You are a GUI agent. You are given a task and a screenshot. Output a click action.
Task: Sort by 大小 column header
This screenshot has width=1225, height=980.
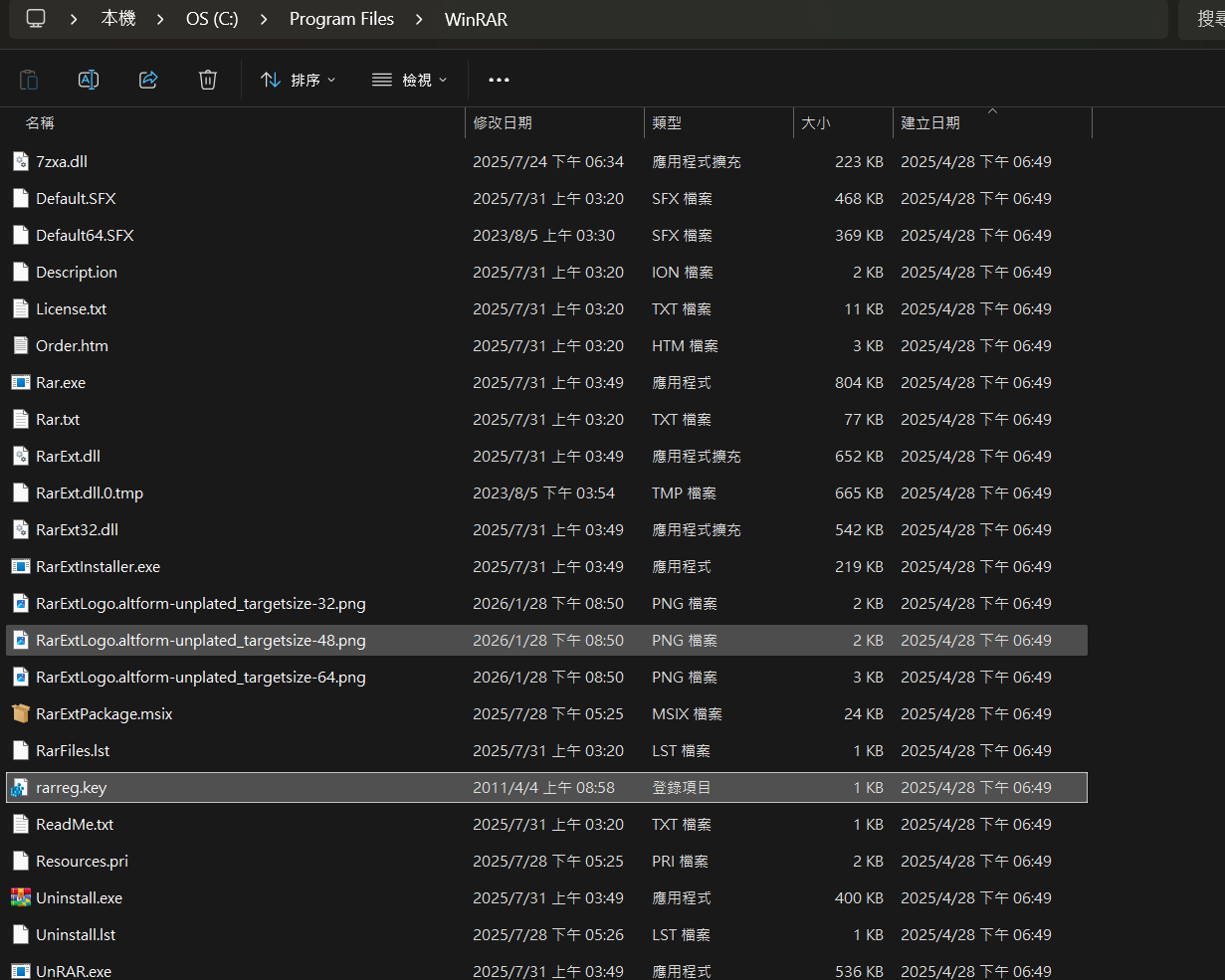tap(816, 122)
